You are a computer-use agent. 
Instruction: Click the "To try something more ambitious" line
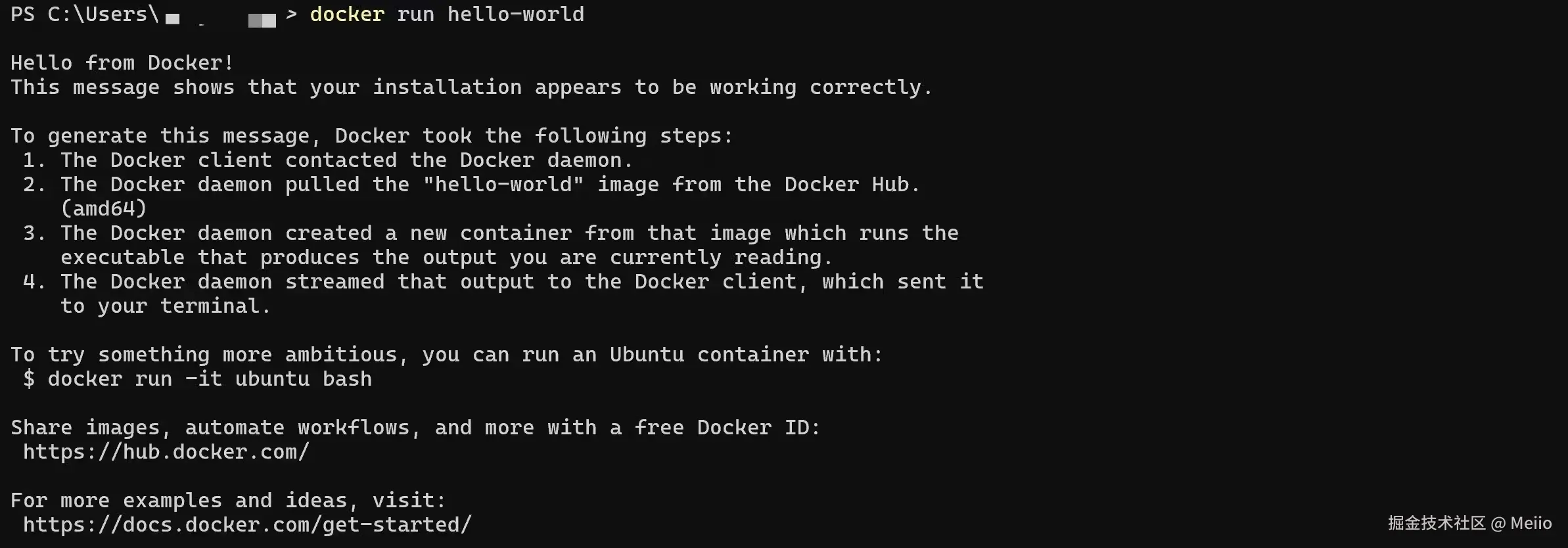(446, 355)
